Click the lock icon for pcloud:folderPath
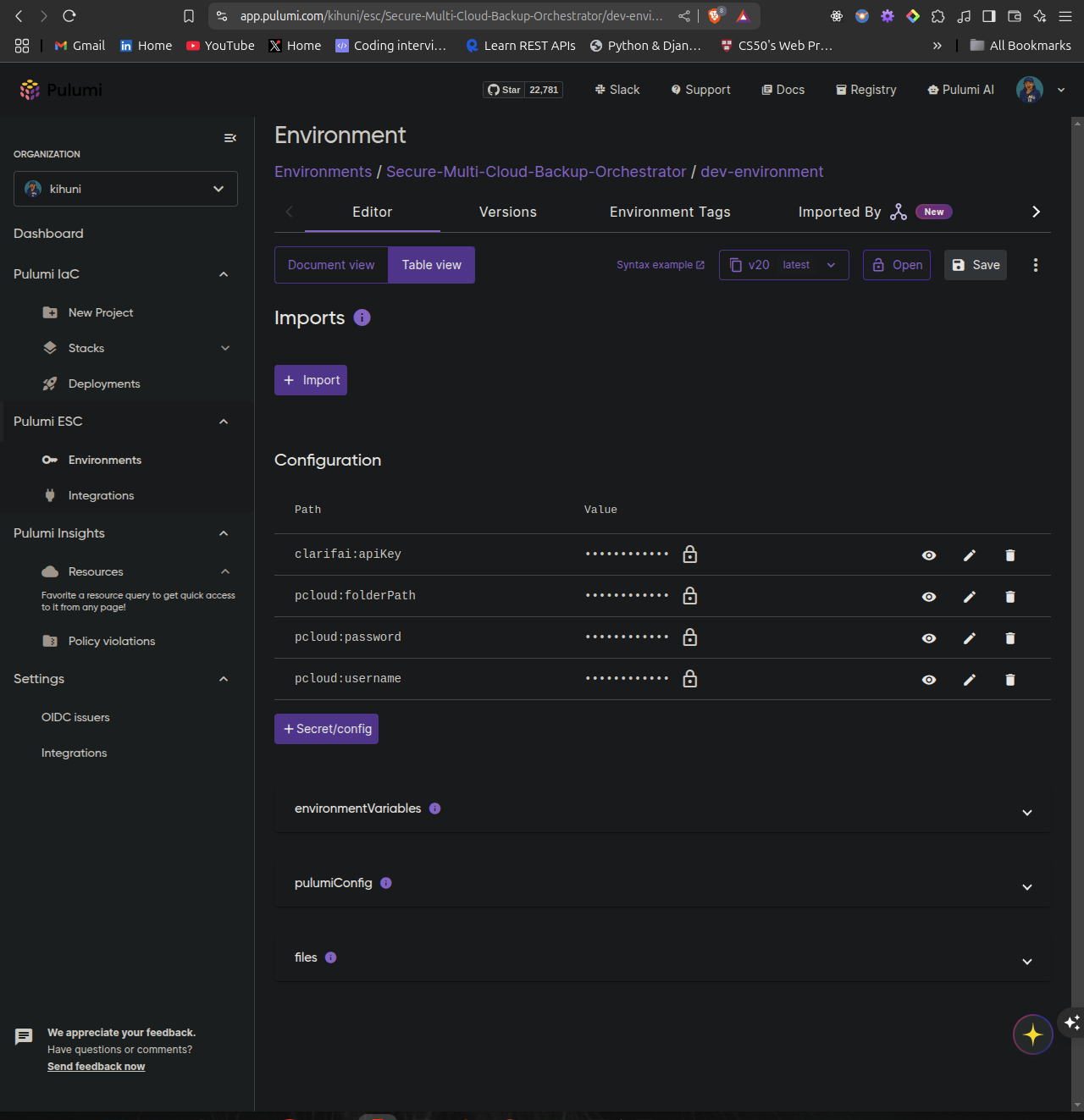Viewport: 1084px width, 1120px height. click(690, 596)
